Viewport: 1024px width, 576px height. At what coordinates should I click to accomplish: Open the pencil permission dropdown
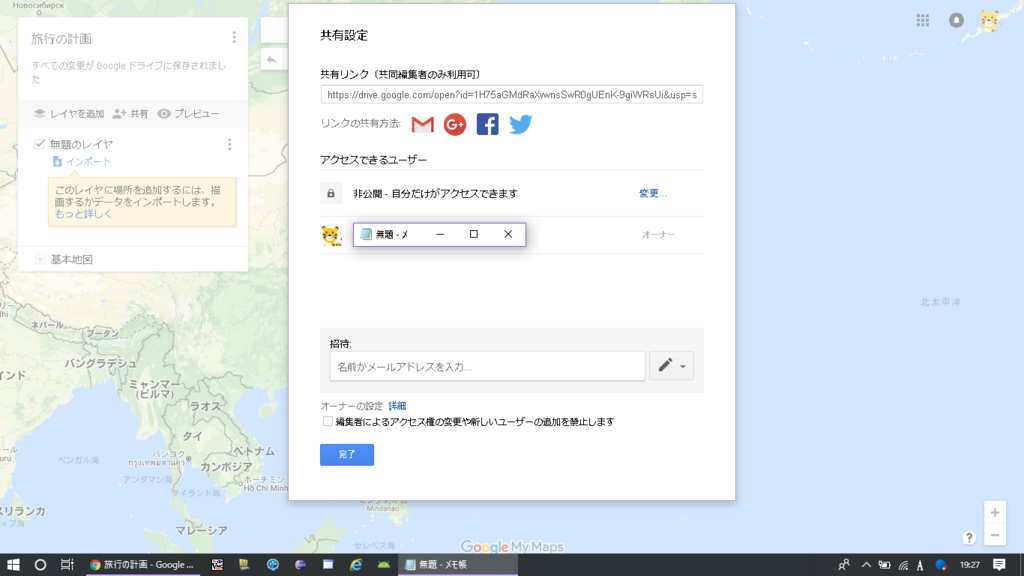[671, 365]
